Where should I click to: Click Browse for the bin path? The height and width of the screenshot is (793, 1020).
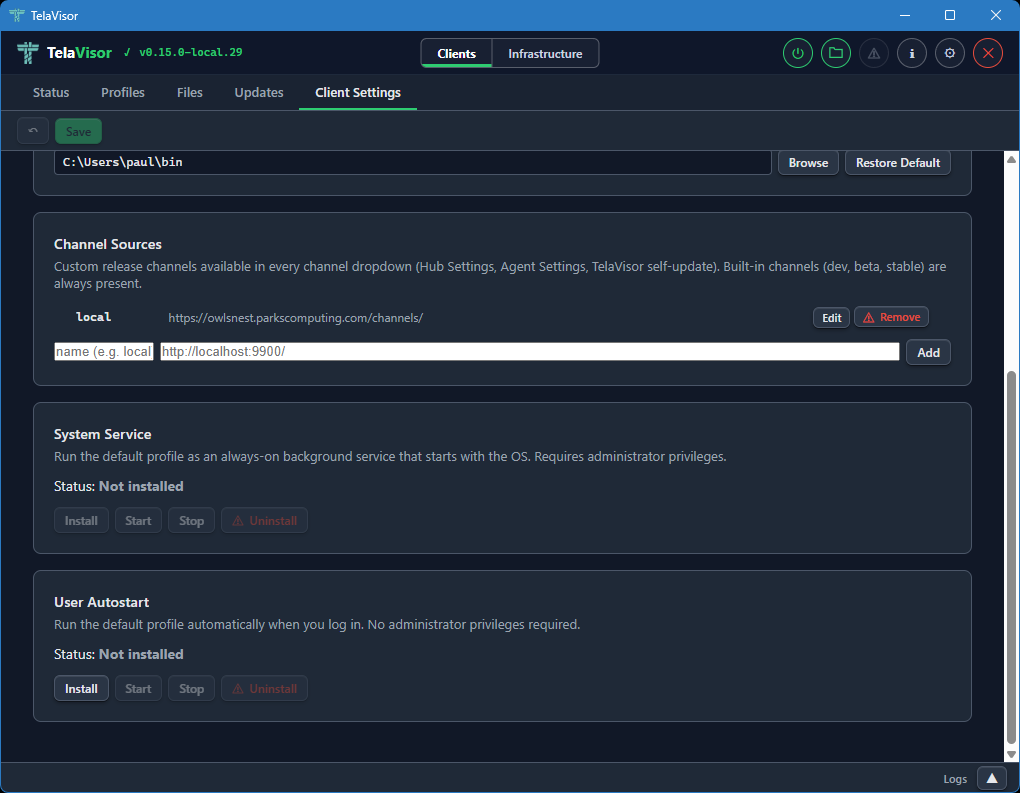[808, 163]
